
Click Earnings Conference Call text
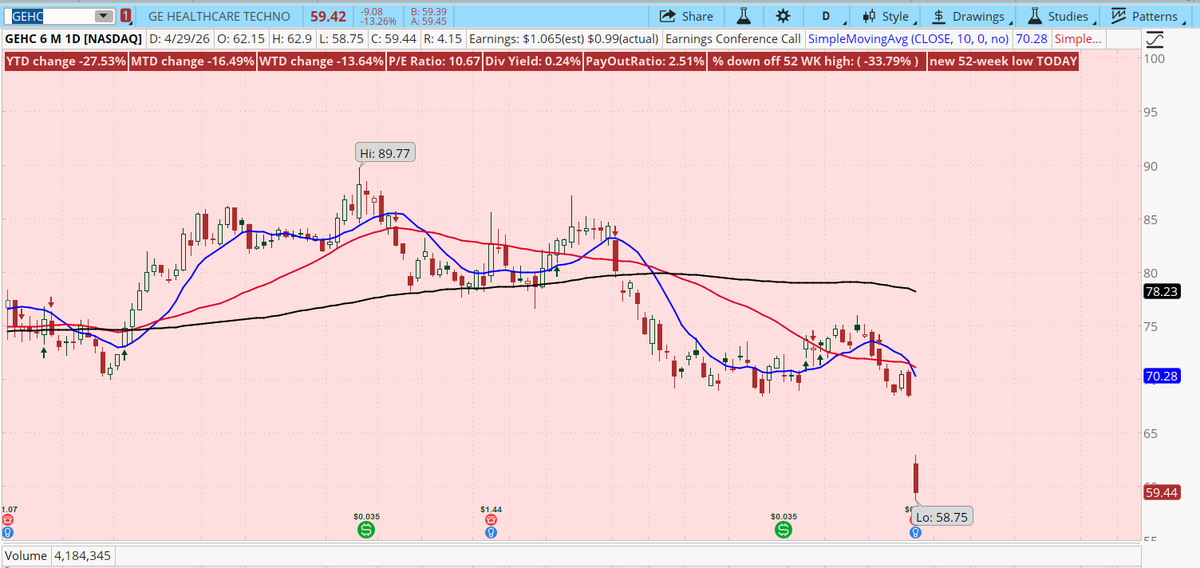tap(732, 39)
